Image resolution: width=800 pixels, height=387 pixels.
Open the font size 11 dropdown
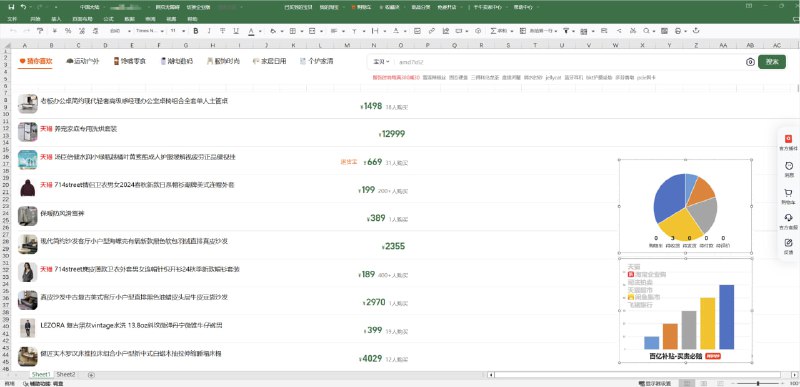pos(178,31)
